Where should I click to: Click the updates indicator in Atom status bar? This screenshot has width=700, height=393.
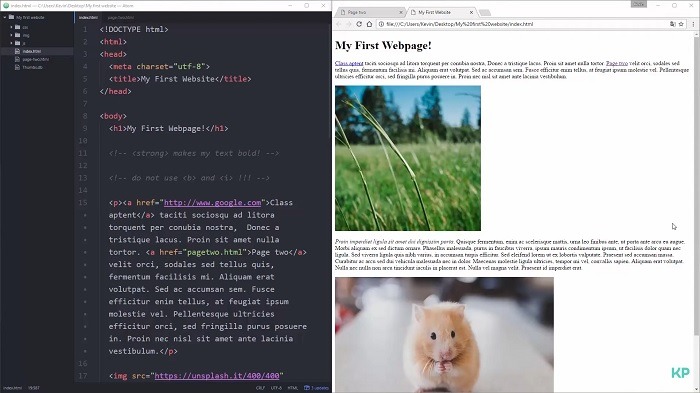317,388
